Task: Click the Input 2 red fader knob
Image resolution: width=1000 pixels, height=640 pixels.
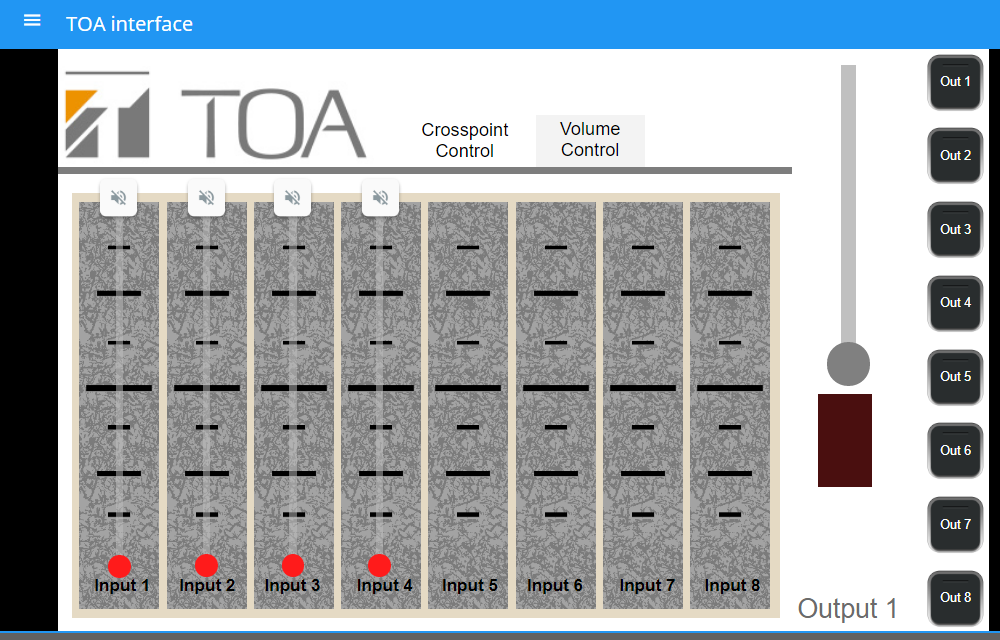Action: [206, 565]
